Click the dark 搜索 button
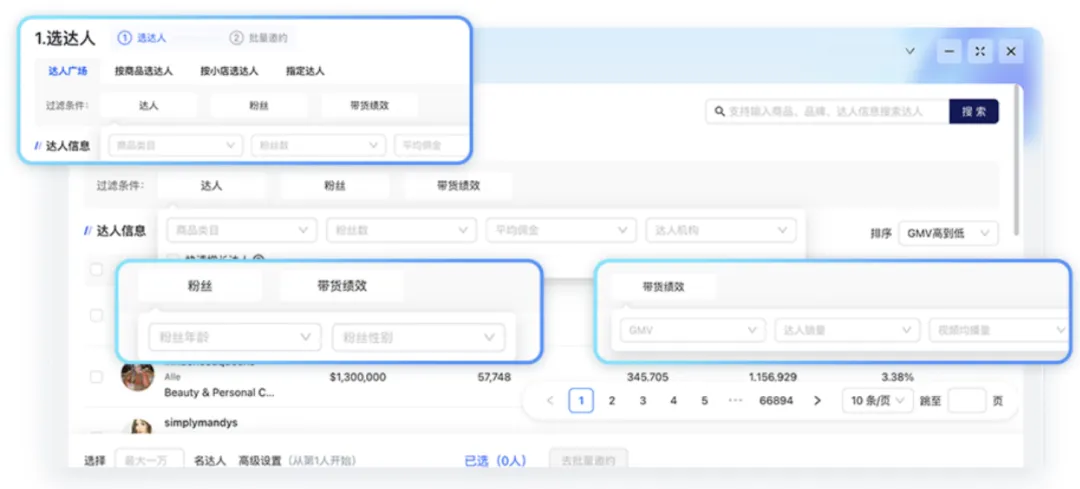This screenshot has width=1080, height=489. [974, 111]
